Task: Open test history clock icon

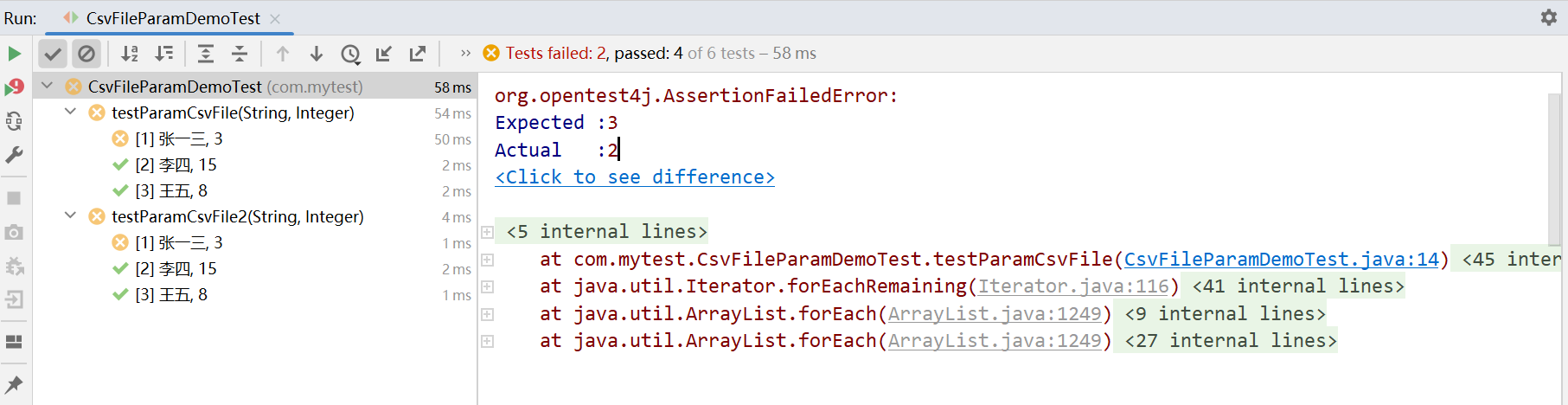Action: click(350, 55)
